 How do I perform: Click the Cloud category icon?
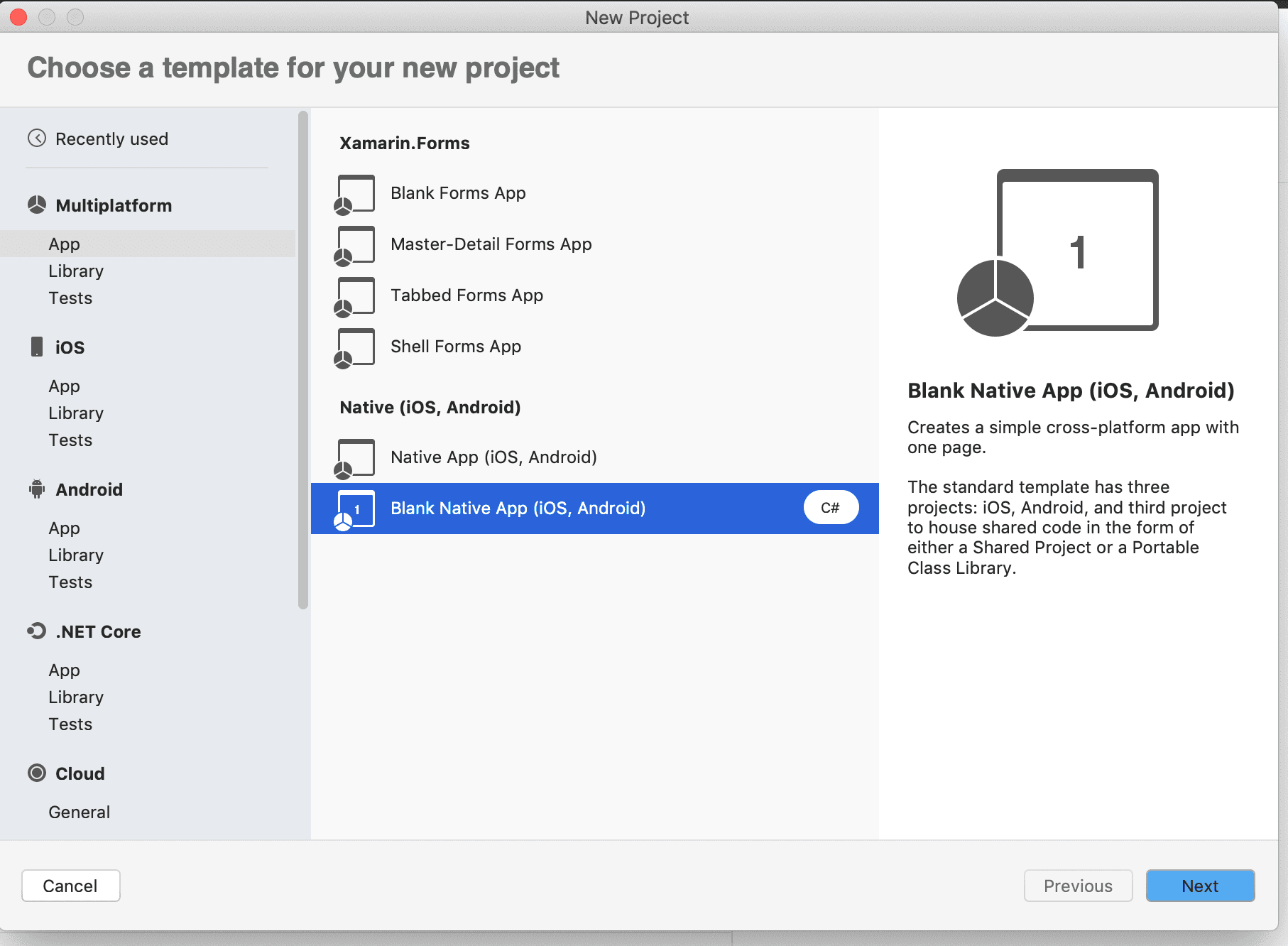coord(37,773)
